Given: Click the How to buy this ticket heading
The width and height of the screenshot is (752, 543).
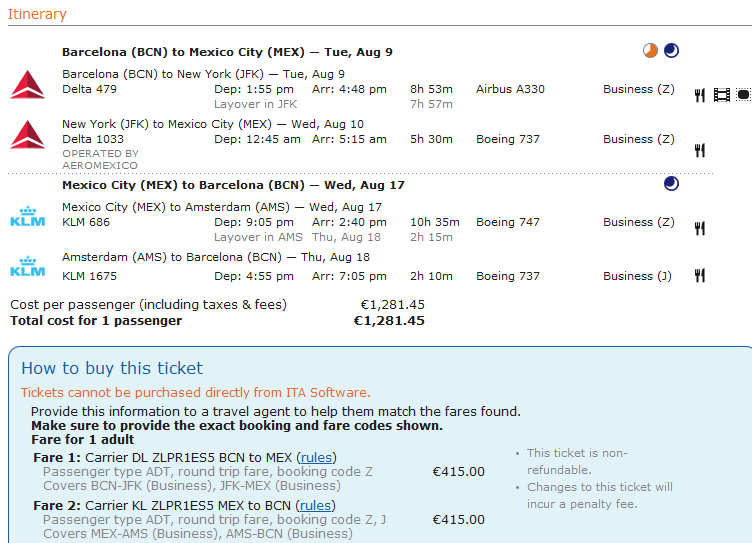Looking at the screenshot, I should pyautogui.click(x=112, y=368).
